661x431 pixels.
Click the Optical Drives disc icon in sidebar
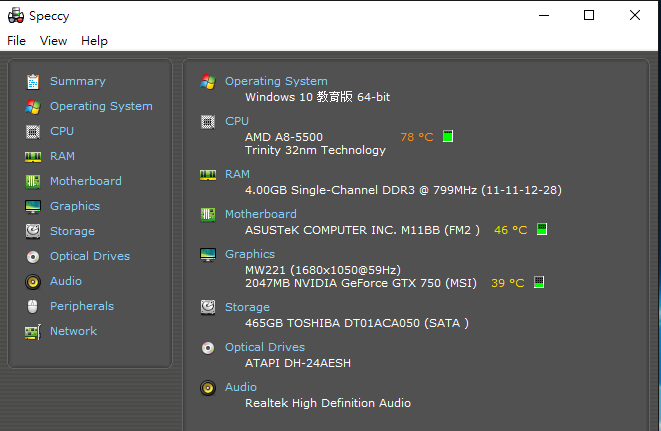point(33,256)
